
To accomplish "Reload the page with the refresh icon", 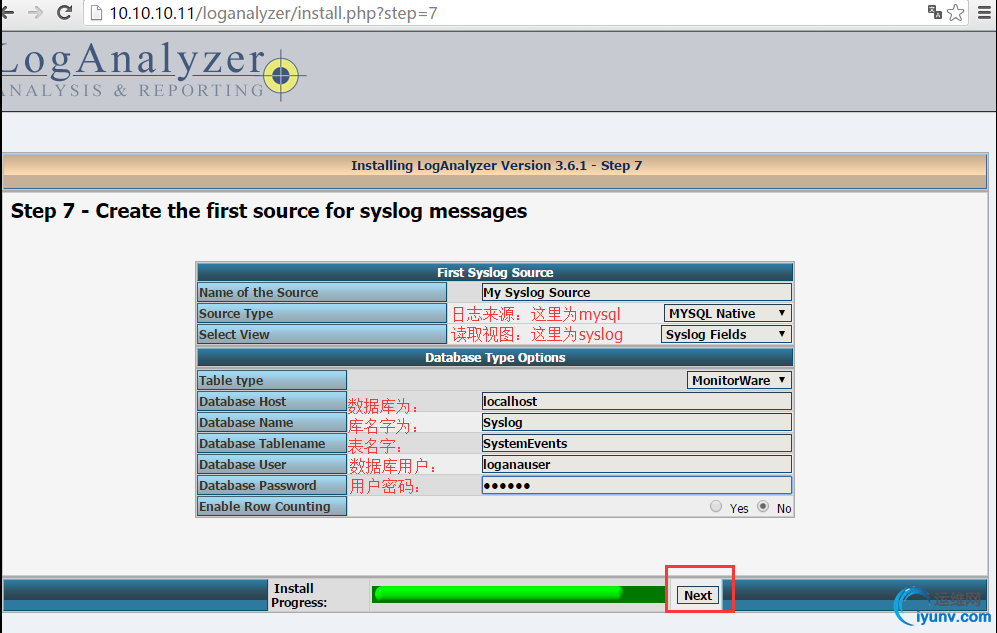I will (64, 12).
